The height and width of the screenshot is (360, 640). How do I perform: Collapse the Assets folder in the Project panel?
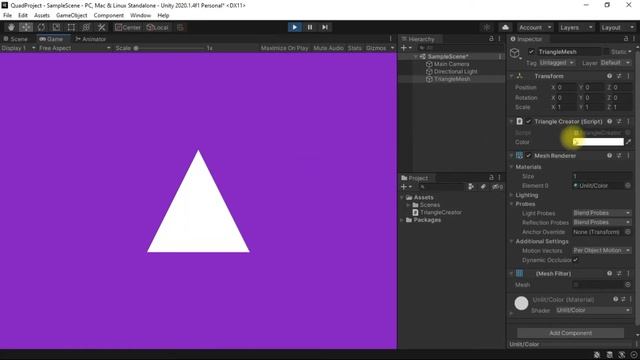(402, 197)
